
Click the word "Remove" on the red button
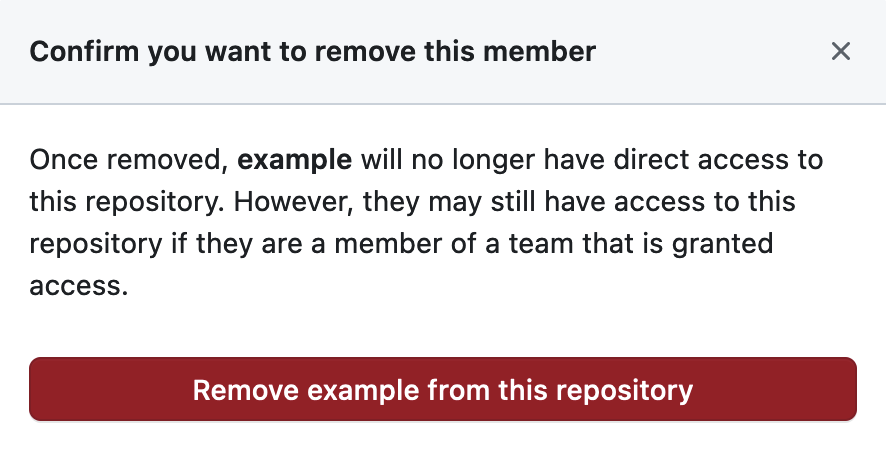(x=246, y=390)
